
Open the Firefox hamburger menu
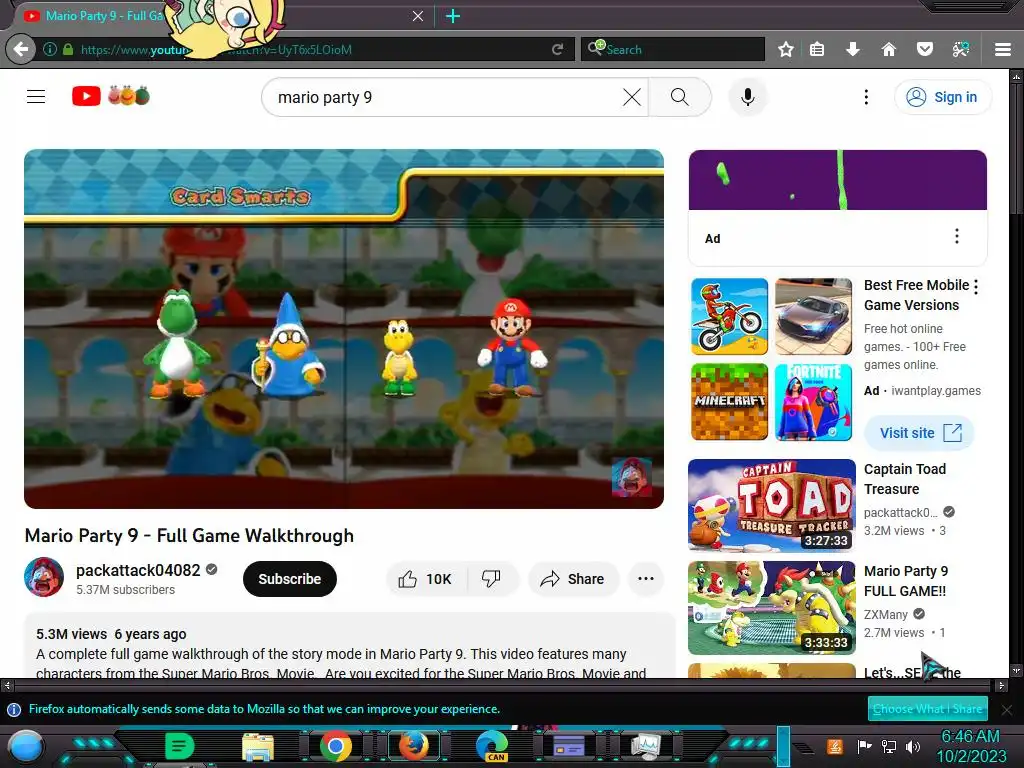coord(1003,50)
